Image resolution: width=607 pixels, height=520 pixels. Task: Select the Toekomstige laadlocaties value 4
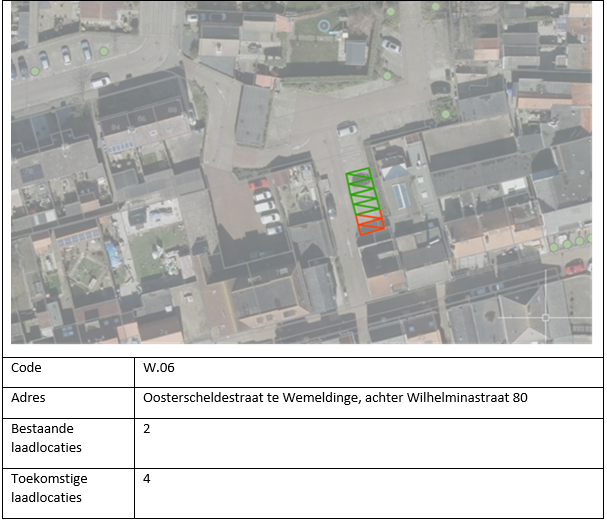pyautogui.click(x=147, y=478)
